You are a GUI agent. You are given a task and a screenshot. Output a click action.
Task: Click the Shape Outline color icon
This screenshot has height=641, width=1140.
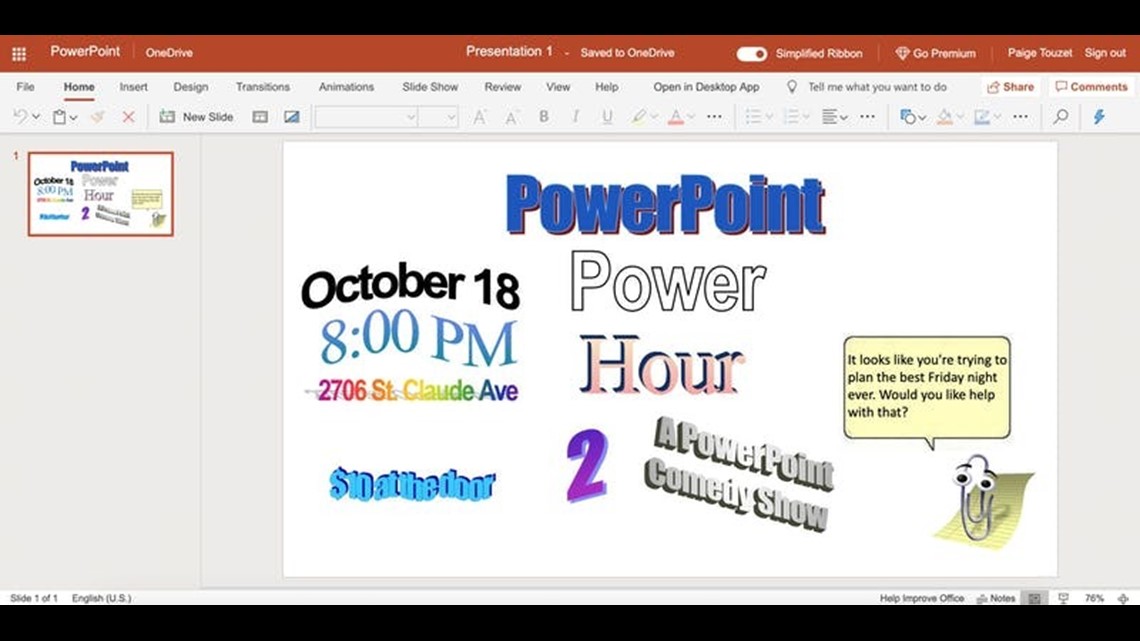(x=982, y=116)
